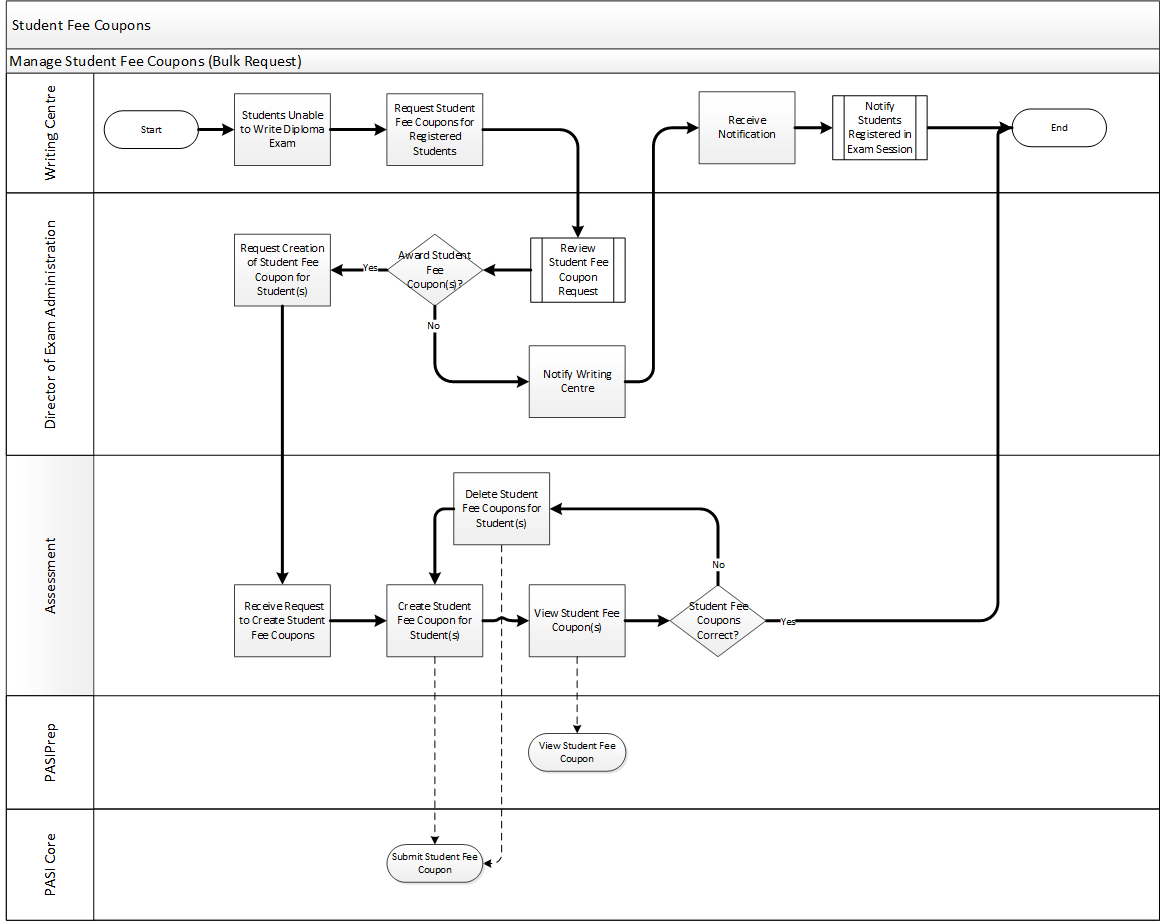Click Request Creation of Student Fee Coupon box

(282, 270)
